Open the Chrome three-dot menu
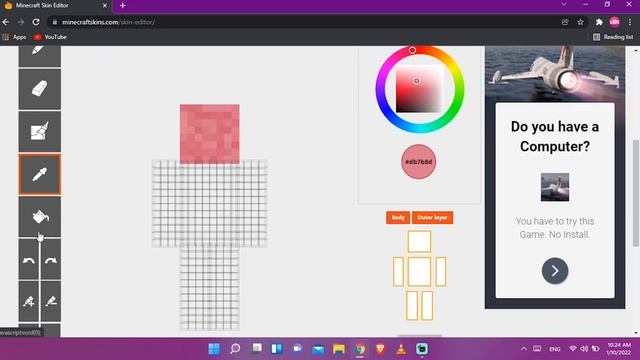The image size is (640, 360). tap(630, 22)
